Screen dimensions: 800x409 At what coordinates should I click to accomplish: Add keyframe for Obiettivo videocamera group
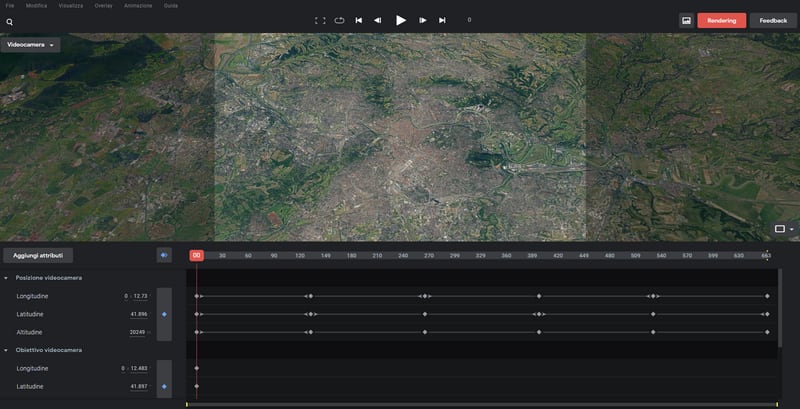click(164, 387)
